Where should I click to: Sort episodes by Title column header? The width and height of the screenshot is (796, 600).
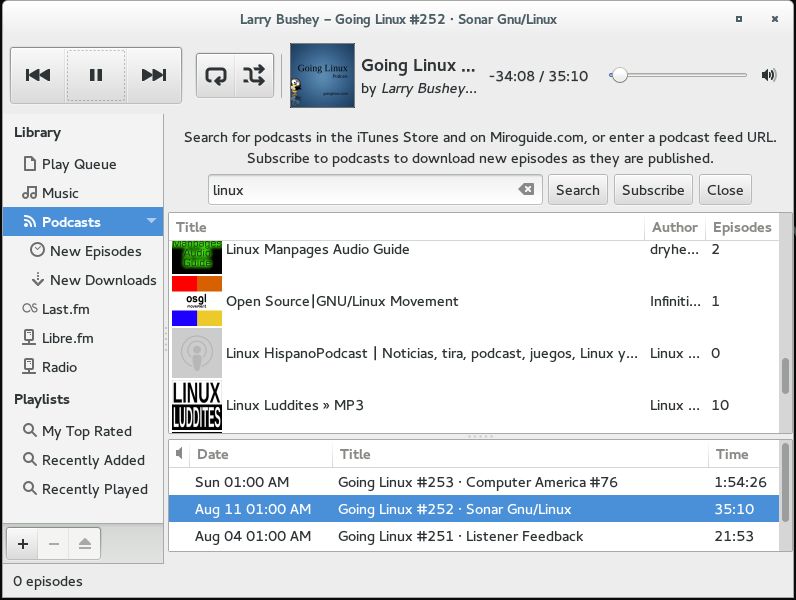tap(520, 454)
